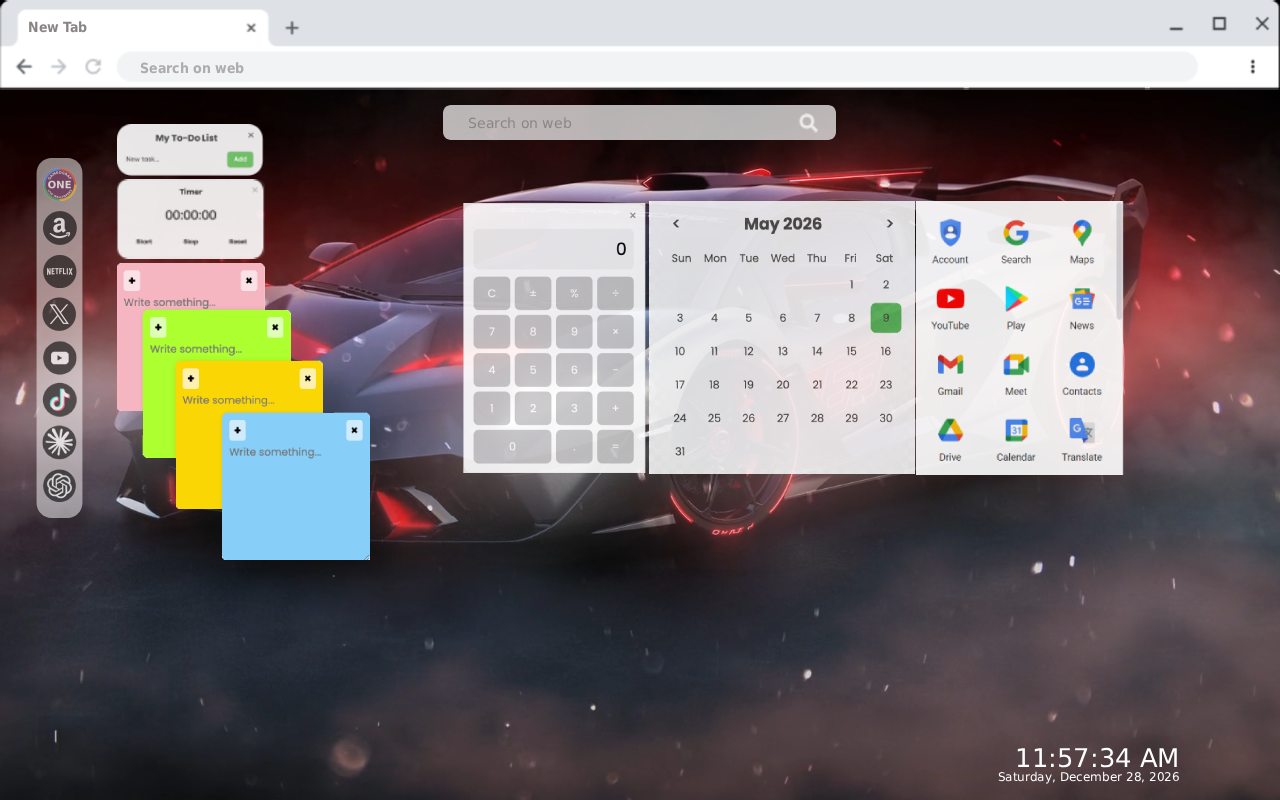Open ChatGPT icon in sidebar
Screen dimensions: 1280x800
(x=59, y=486)
